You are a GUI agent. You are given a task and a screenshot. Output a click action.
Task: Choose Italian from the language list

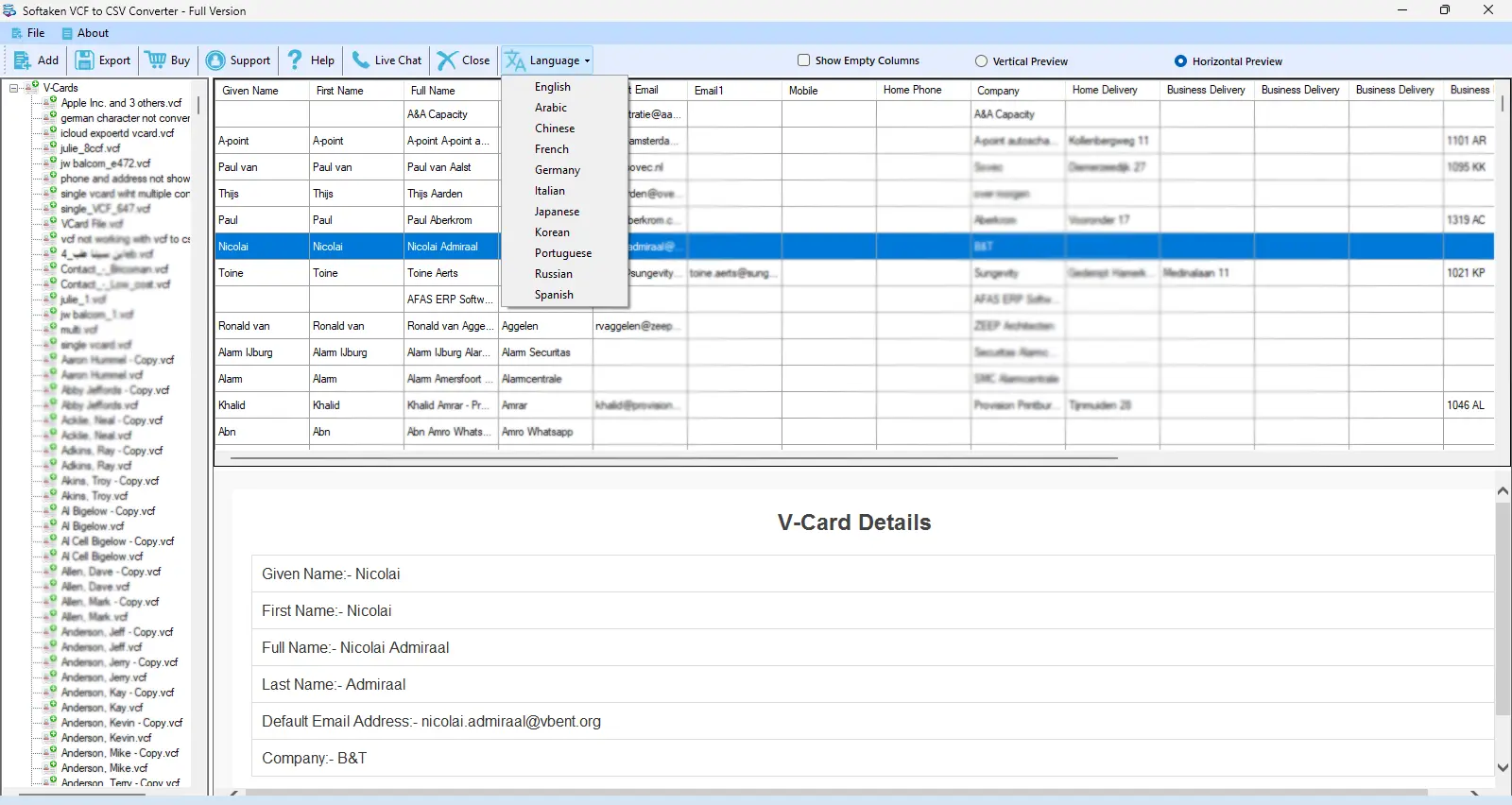click(550, 191)
